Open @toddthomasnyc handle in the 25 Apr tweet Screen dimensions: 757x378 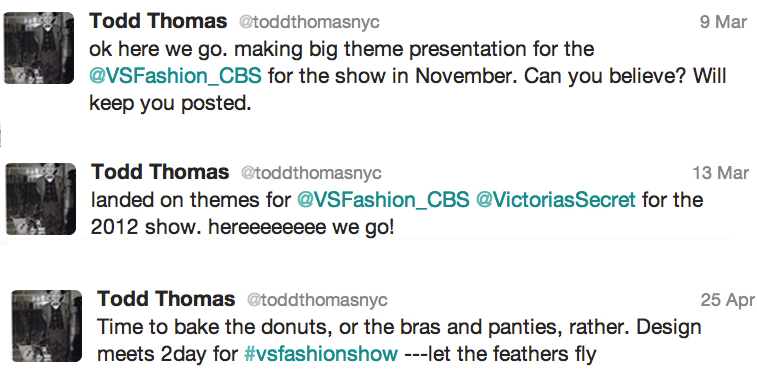click(317, 300)
